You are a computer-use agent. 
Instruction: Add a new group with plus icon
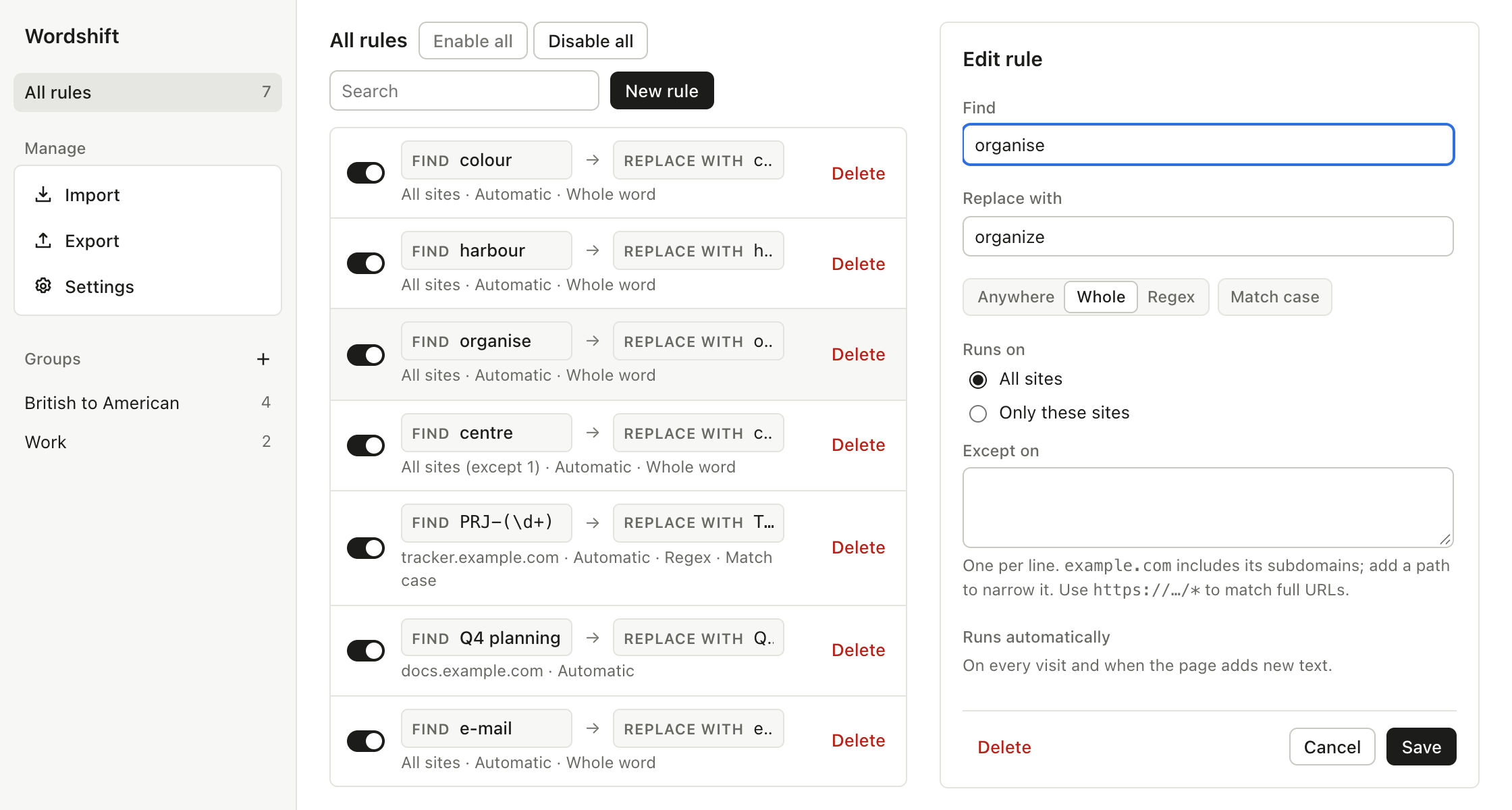pos(263,359)
